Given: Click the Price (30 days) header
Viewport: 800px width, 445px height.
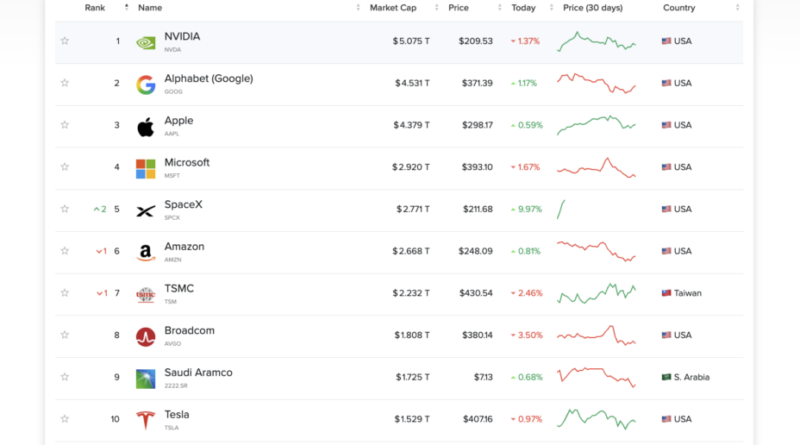Looking at the screenshot, I should coord(593,8).
